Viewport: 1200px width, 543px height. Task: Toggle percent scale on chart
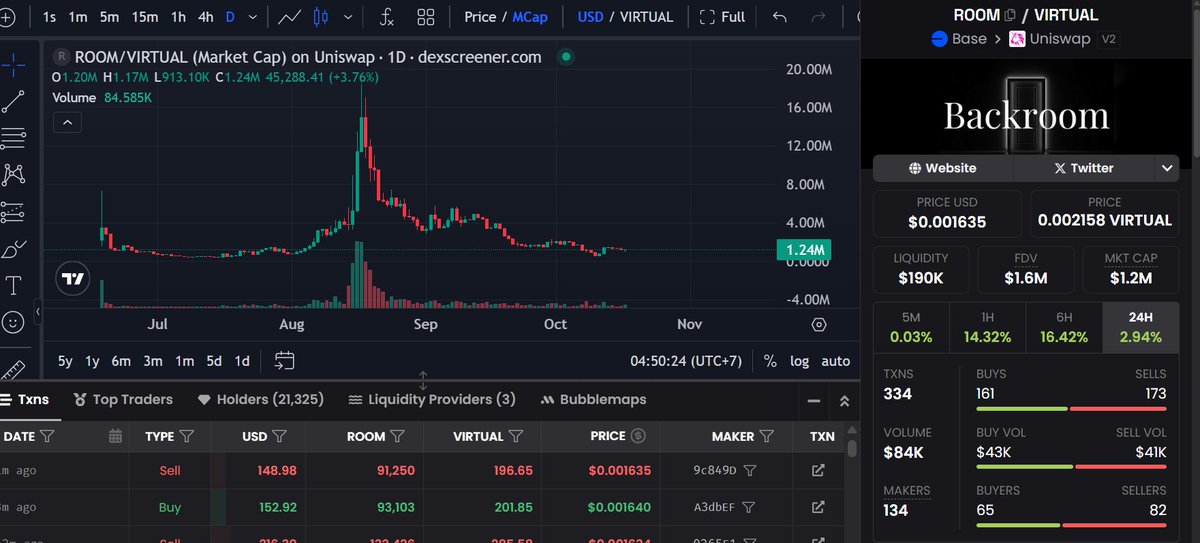tap(770, 361)
